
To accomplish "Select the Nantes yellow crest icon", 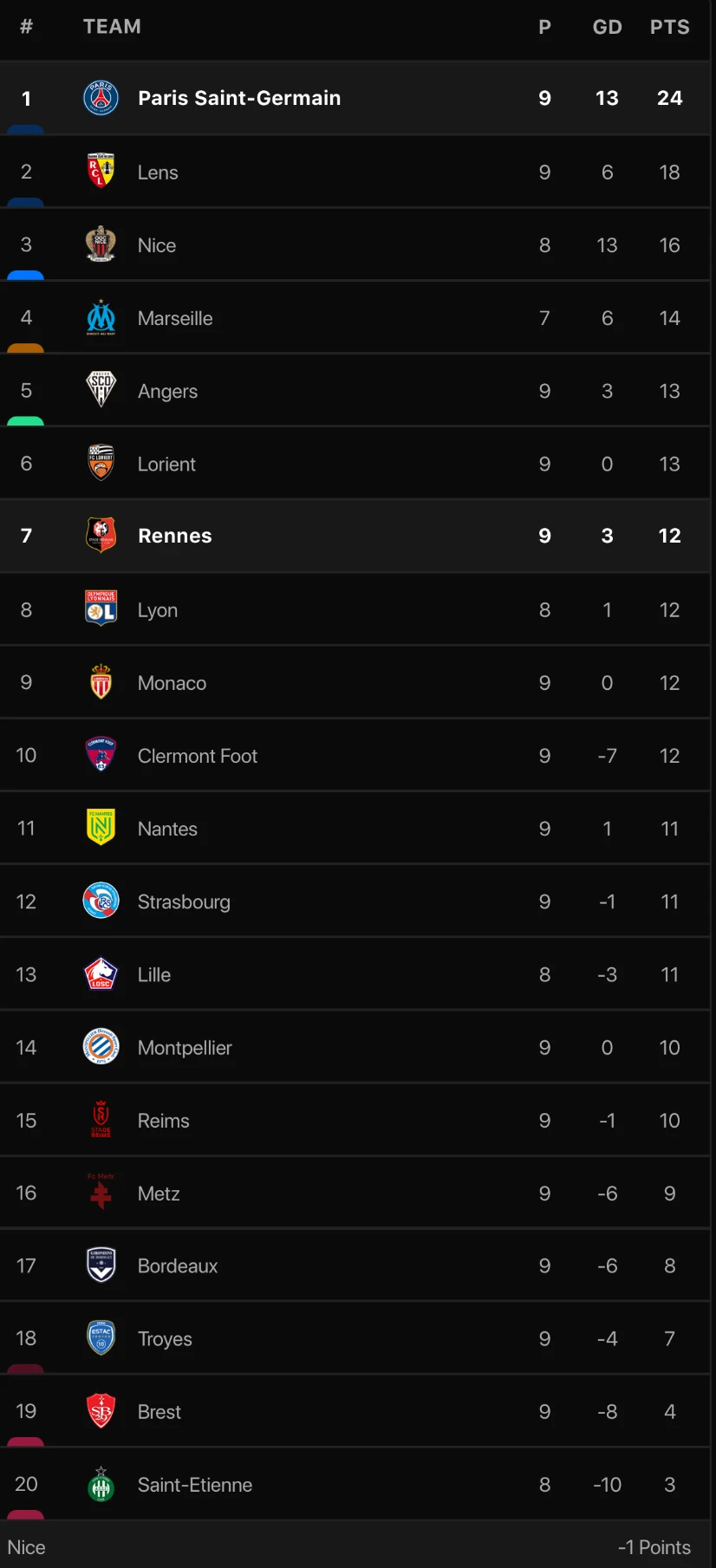I will [101, 828].
